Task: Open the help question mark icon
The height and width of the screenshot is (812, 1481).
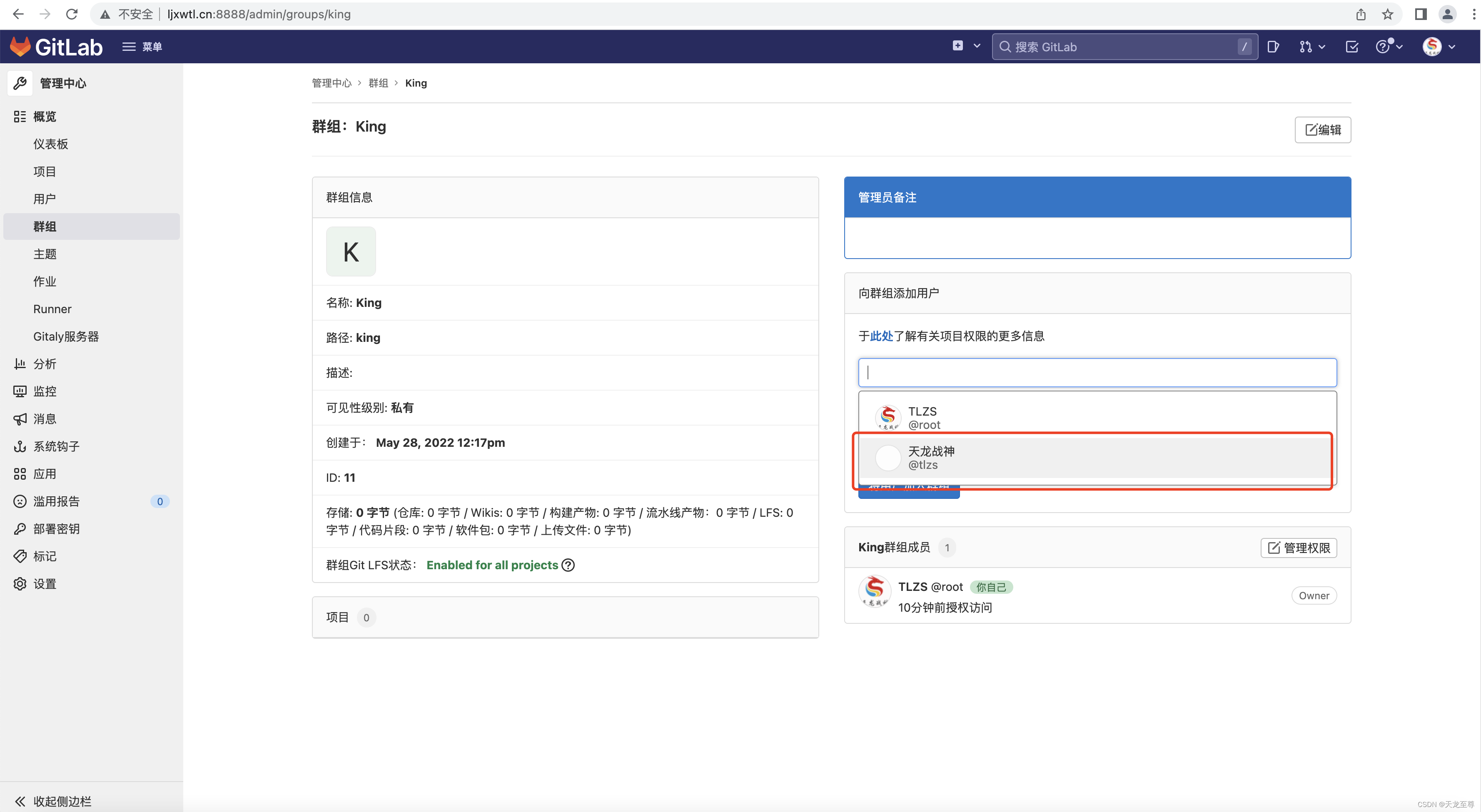Action: (x=1383, y=47)
